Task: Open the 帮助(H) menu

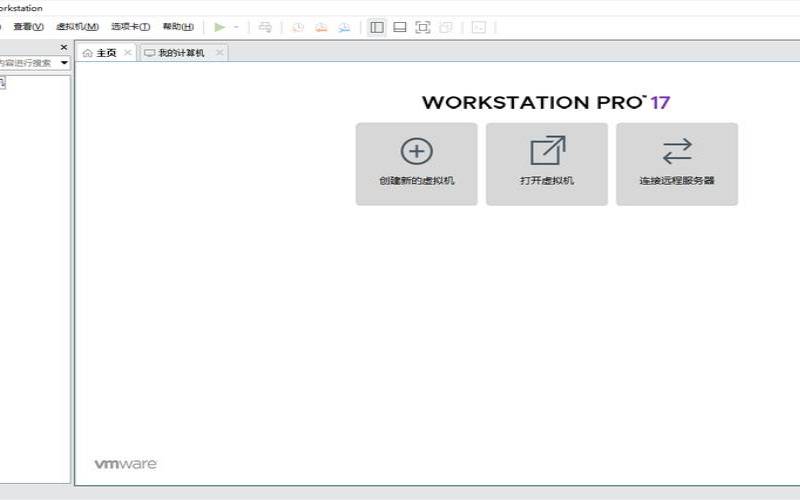Action: coord(178,27)
